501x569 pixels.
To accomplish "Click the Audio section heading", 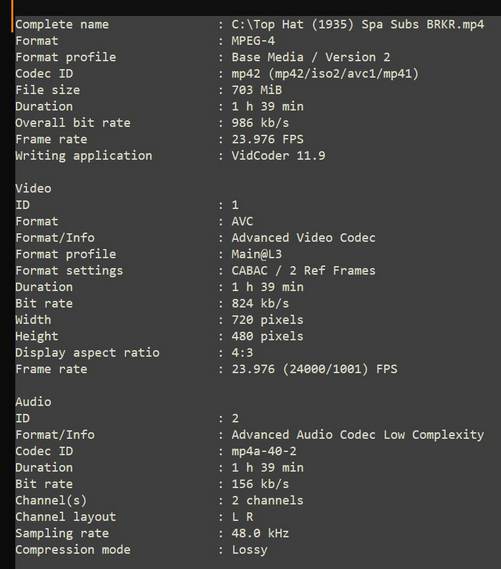I will pos(33,402).
